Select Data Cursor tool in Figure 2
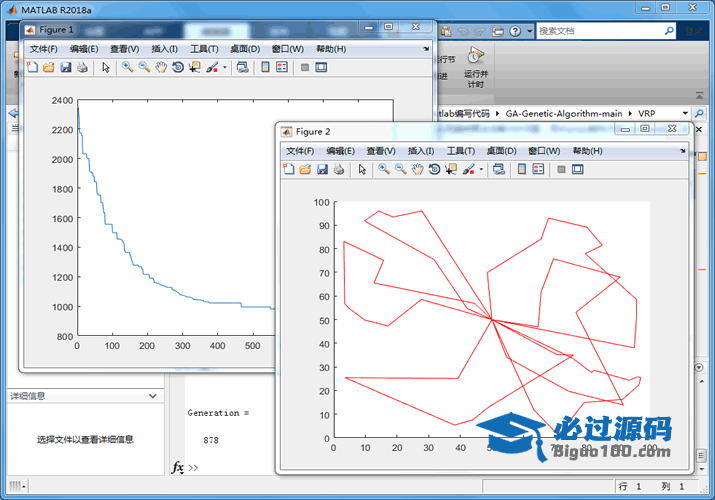715x500 pixels. (x=451, y=170)
